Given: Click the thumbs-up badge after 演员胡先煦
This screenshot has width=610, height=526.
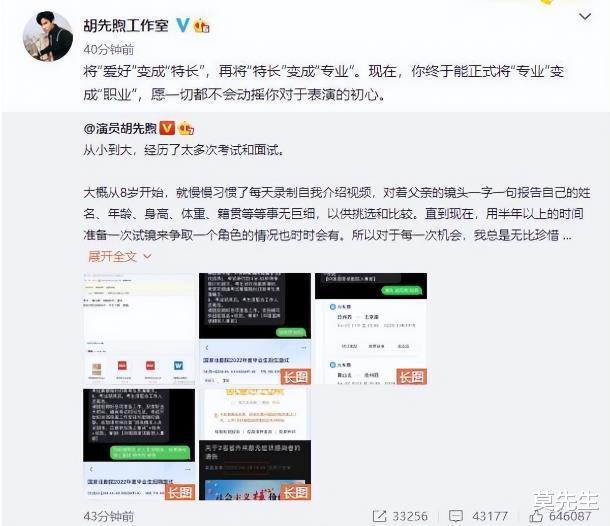Looking at the screenshot, I should point(186,128).
